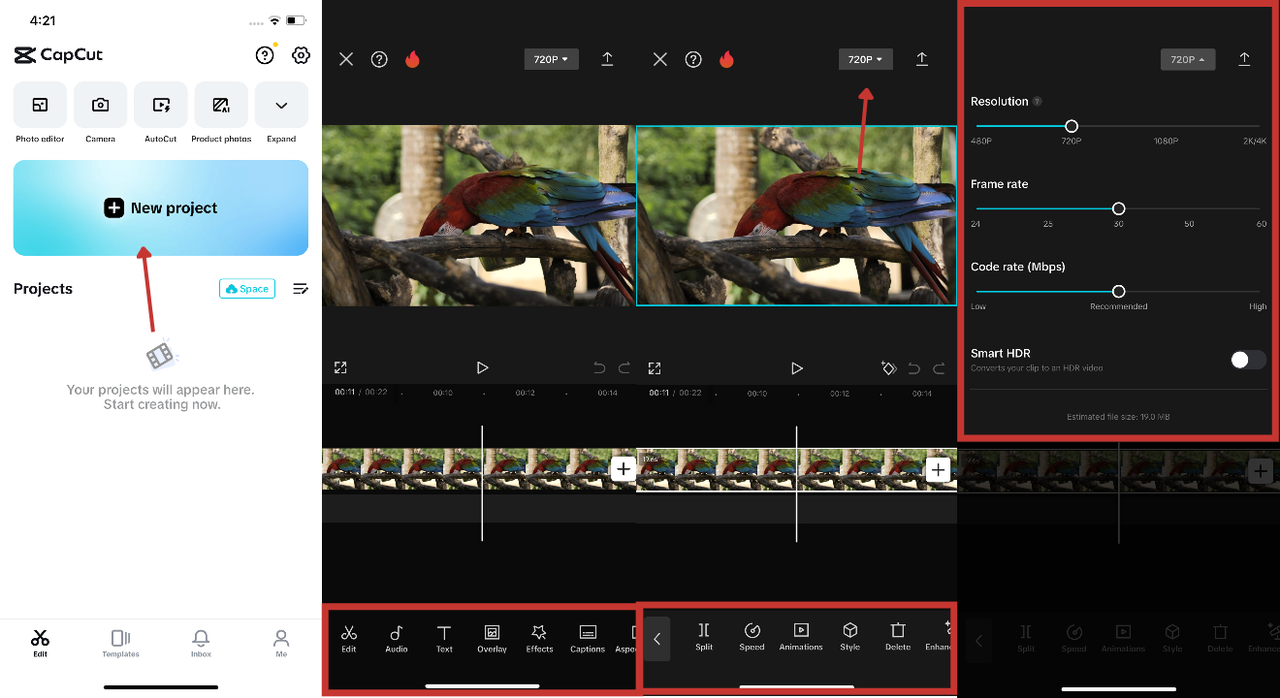Viewport: 1280px width, 698px height.
Task: Open the Style tool in clip toolbar
Action: pyautogui.click(x=850, y=637)
